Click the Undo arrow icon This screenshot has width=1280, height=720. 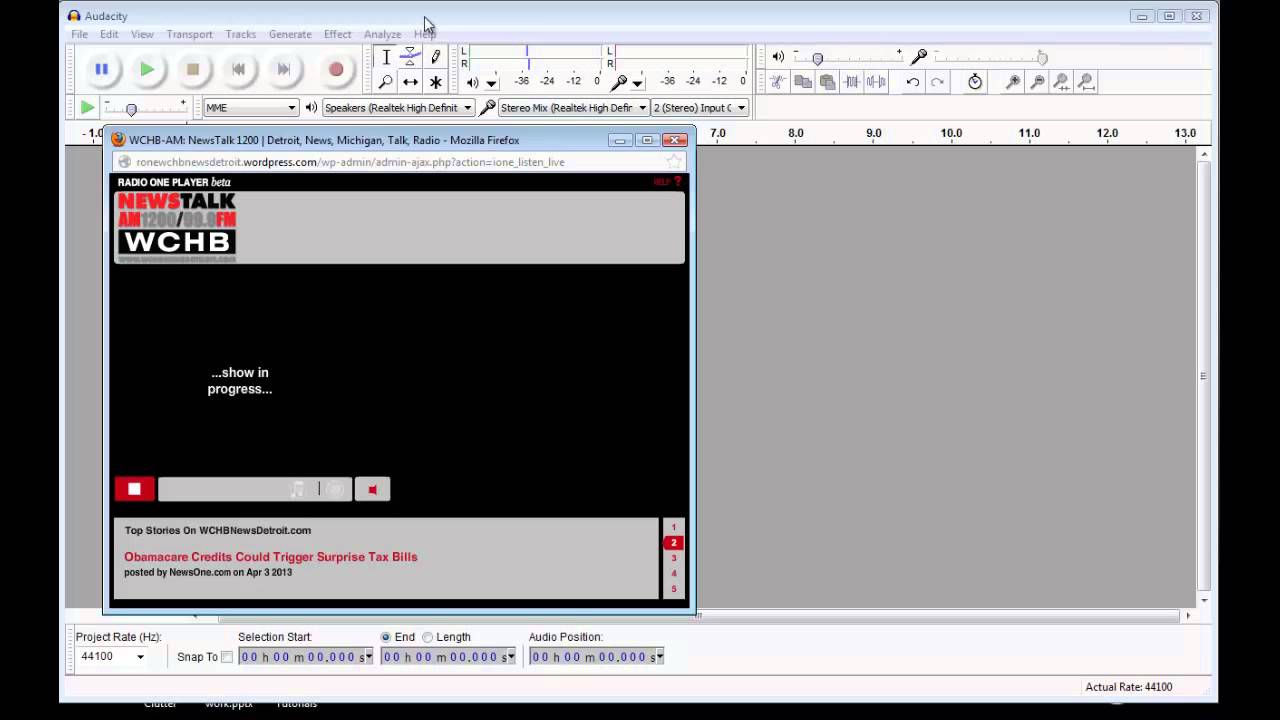[x=913, y=82]
